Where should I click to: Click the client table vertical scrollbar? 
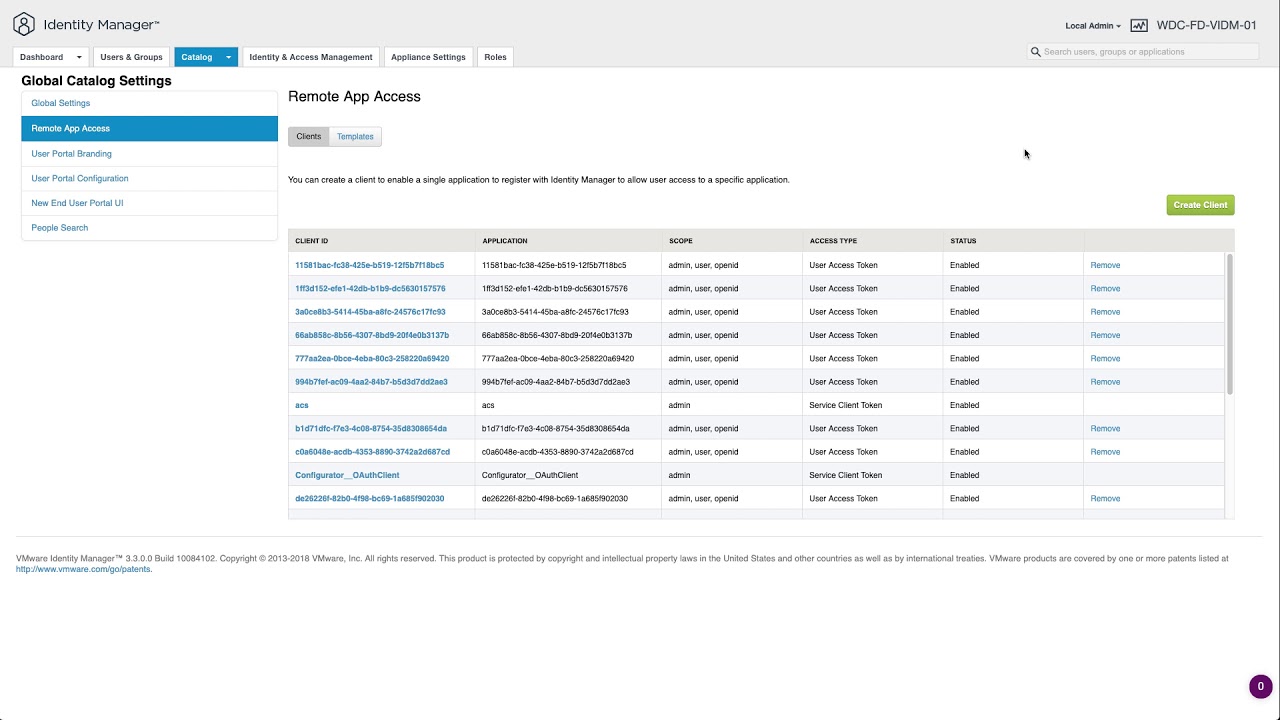pyautogui.click(x=1230, y=322)
